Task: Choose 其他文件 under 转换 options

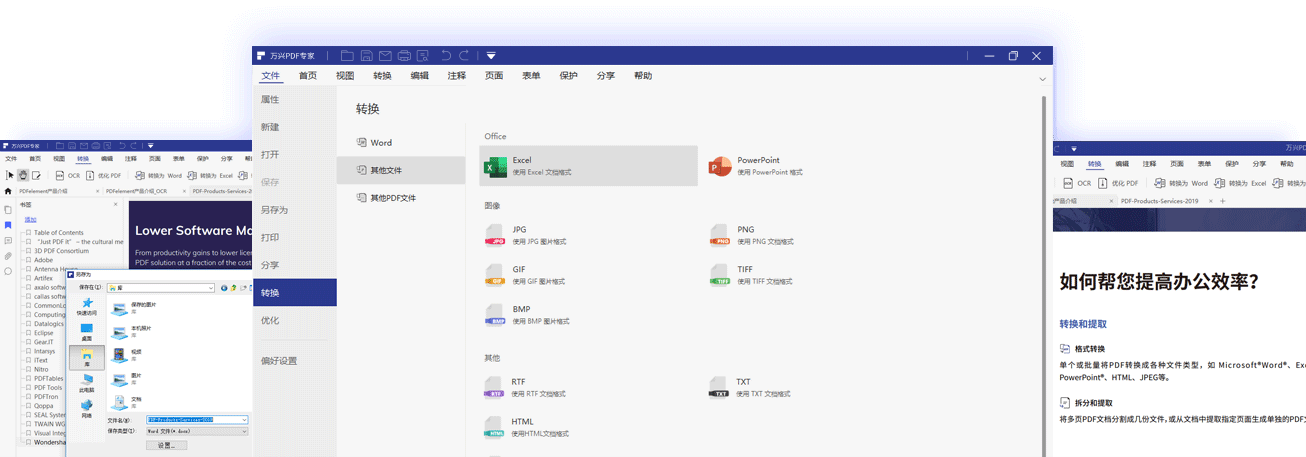Action: coord(401,171)
